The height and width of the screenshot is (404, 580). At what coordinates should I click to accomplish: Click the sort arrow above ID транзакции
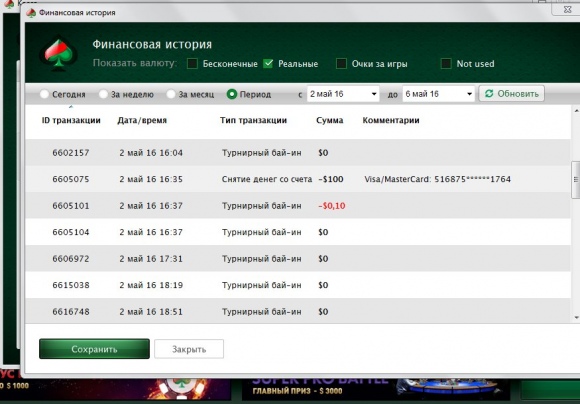[71, 107]
